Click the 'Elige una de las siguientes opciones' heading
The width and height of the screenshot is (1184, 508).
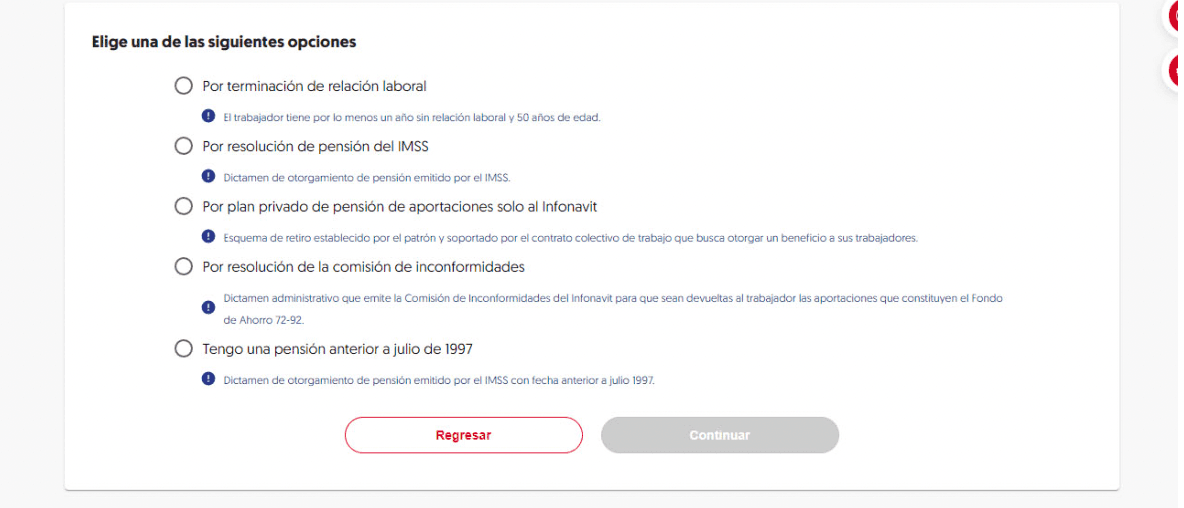224,42
